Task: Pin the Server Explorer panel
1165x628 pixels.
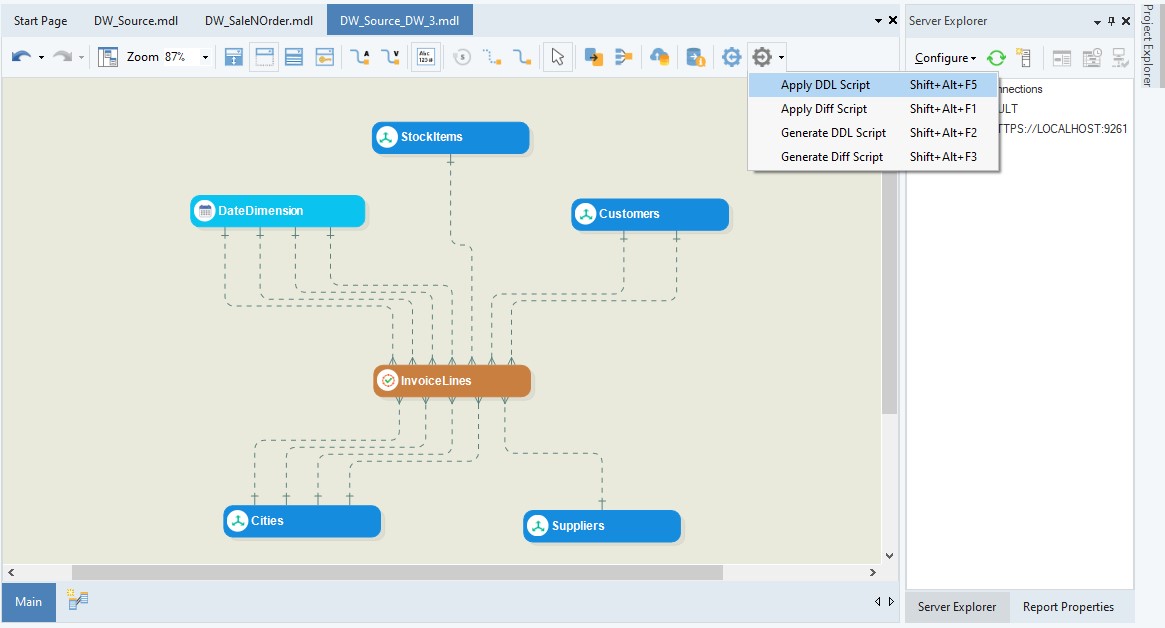Action: 1110,21
